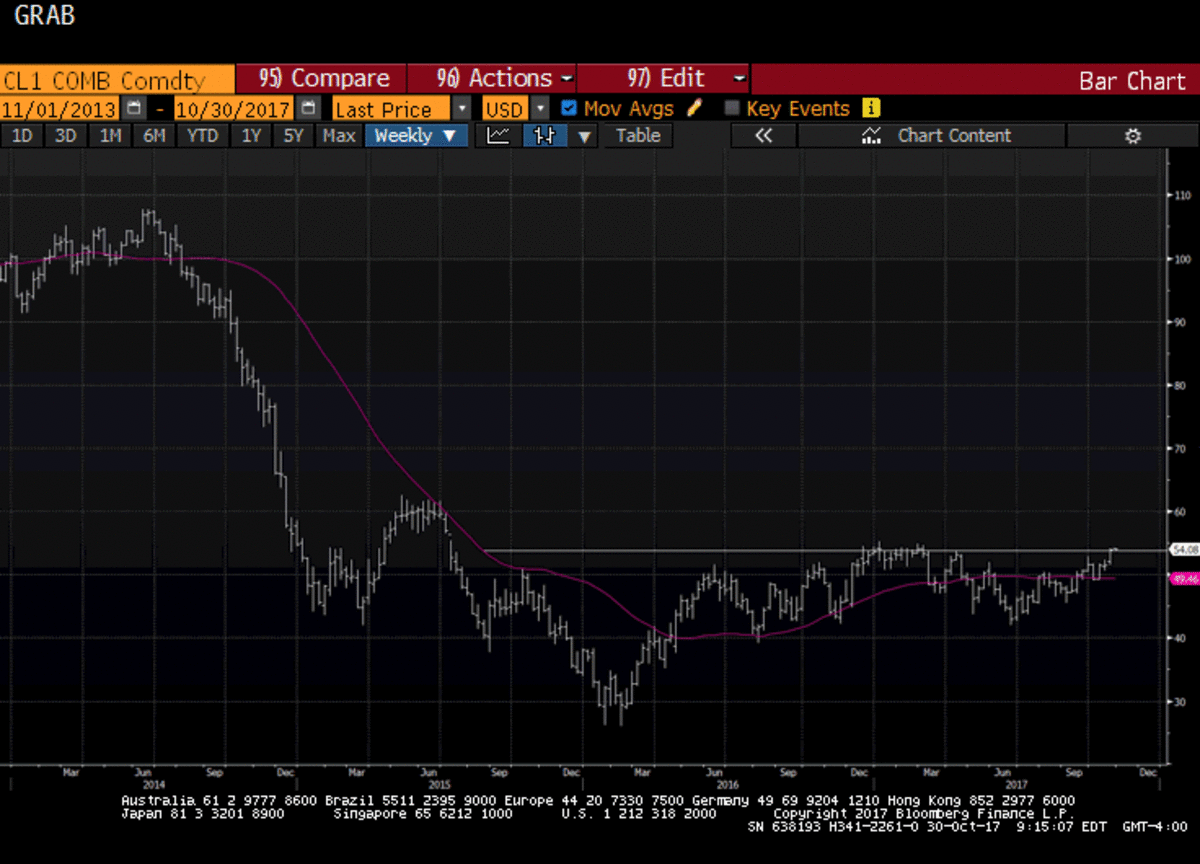Open the Table view button
Image resolution: width=1200 pixels, height=864 pixels.
pos(638,136)
